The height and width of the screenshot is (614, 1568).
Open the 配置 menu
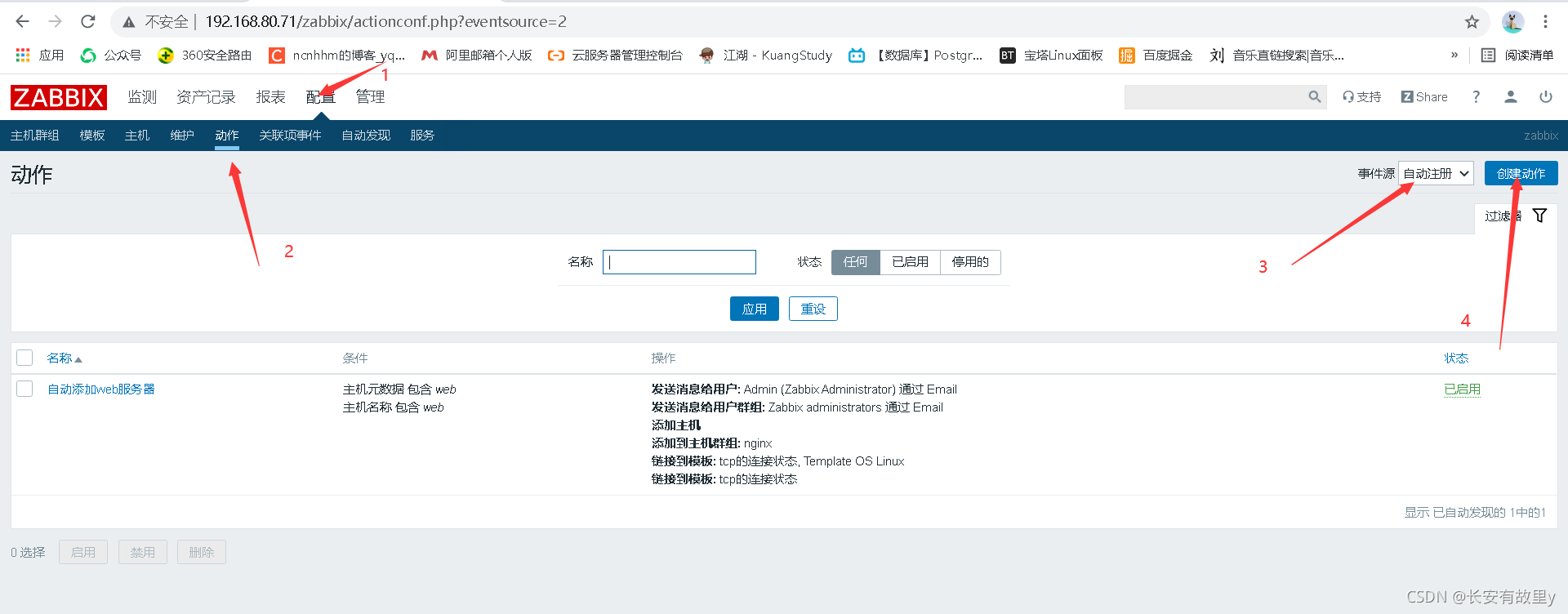tap(321, 97)
